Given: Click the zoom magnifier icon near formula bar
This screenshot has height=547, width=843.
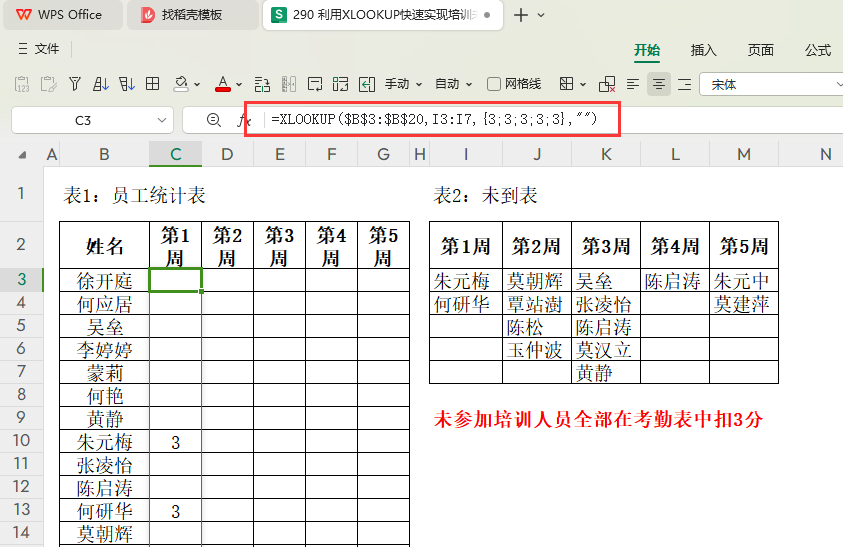Looking at the screenshot, I should pos(214,120).
